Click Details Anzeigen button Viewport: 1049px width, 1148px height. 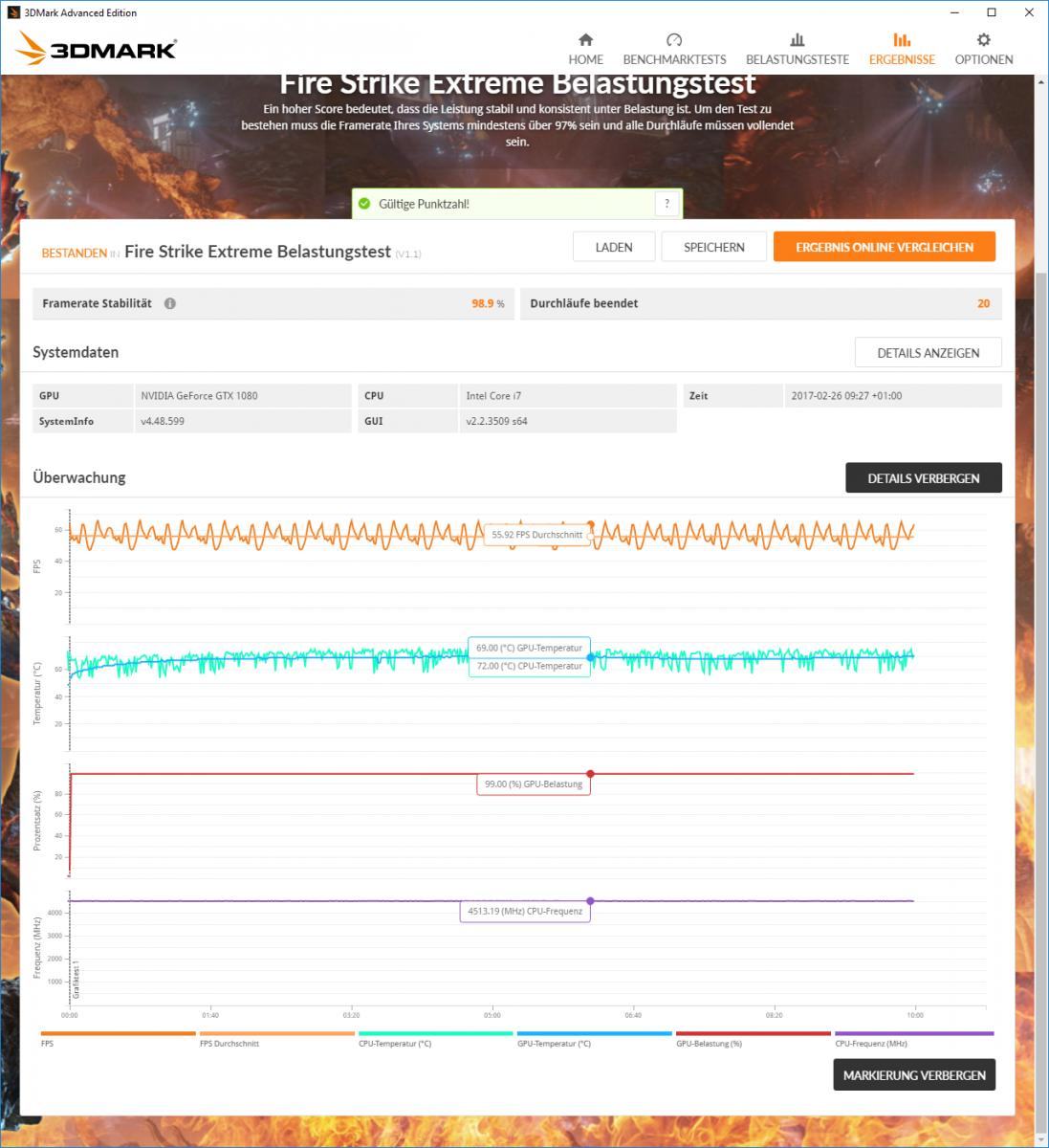click(x=929, y=353)
